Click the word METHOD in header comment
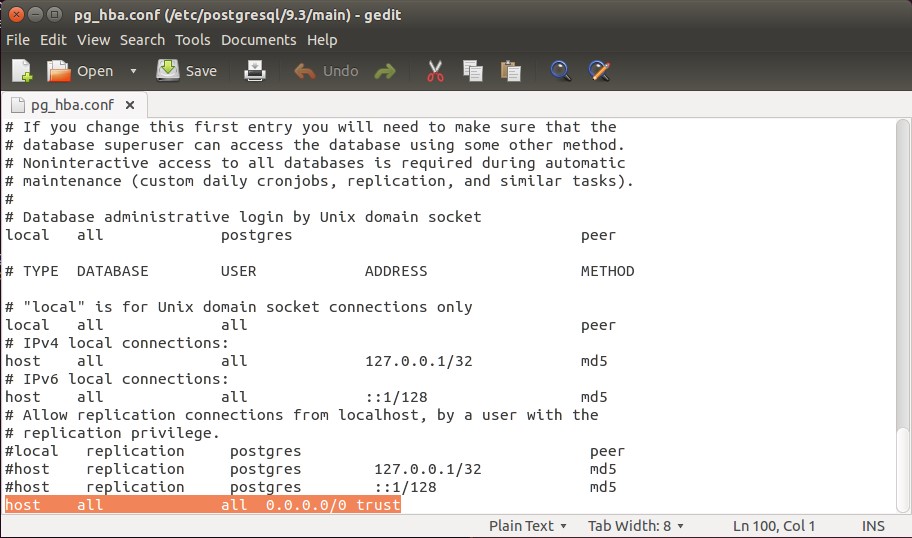This screenshot has width=912, height=538. [607, 271]
